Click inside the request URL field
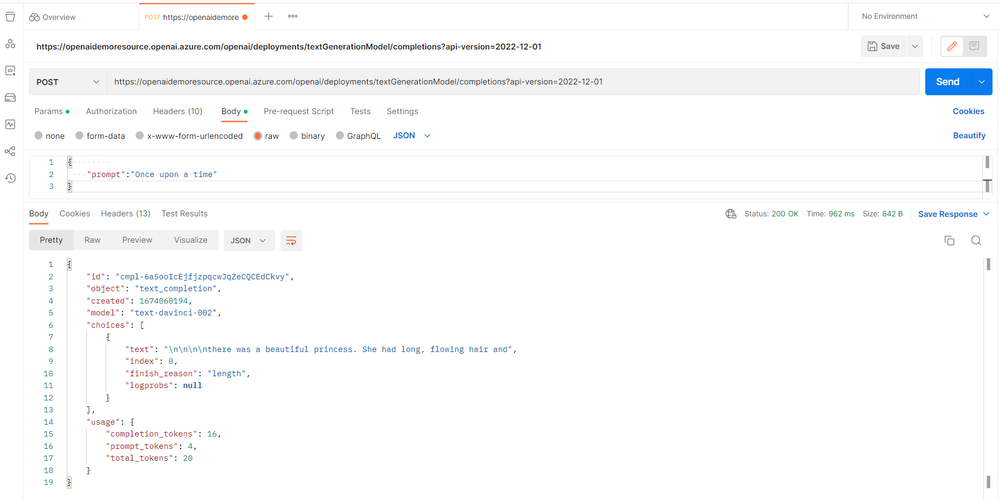 point(515,82)
